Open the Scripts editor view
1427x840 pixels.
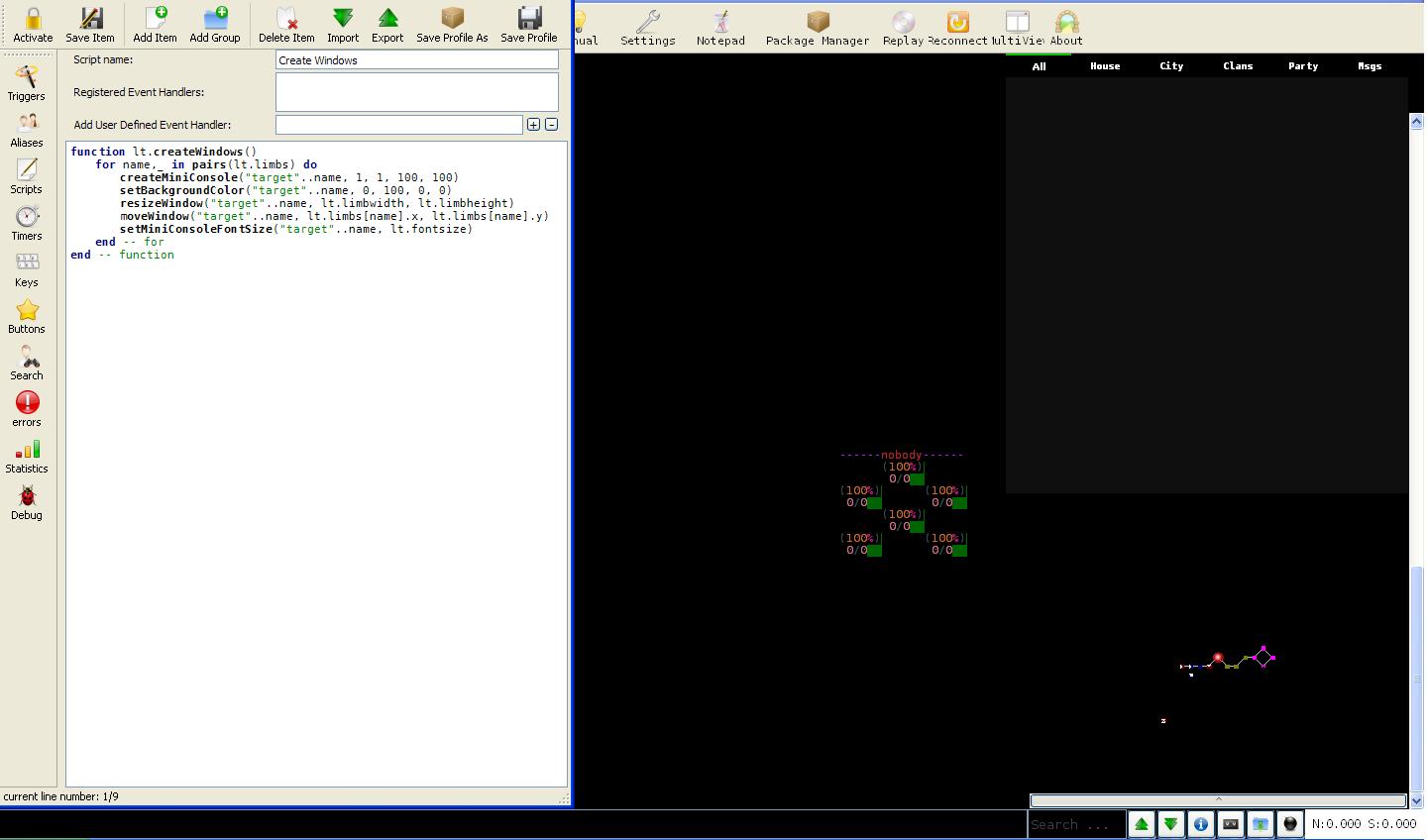tap(27, 176)
